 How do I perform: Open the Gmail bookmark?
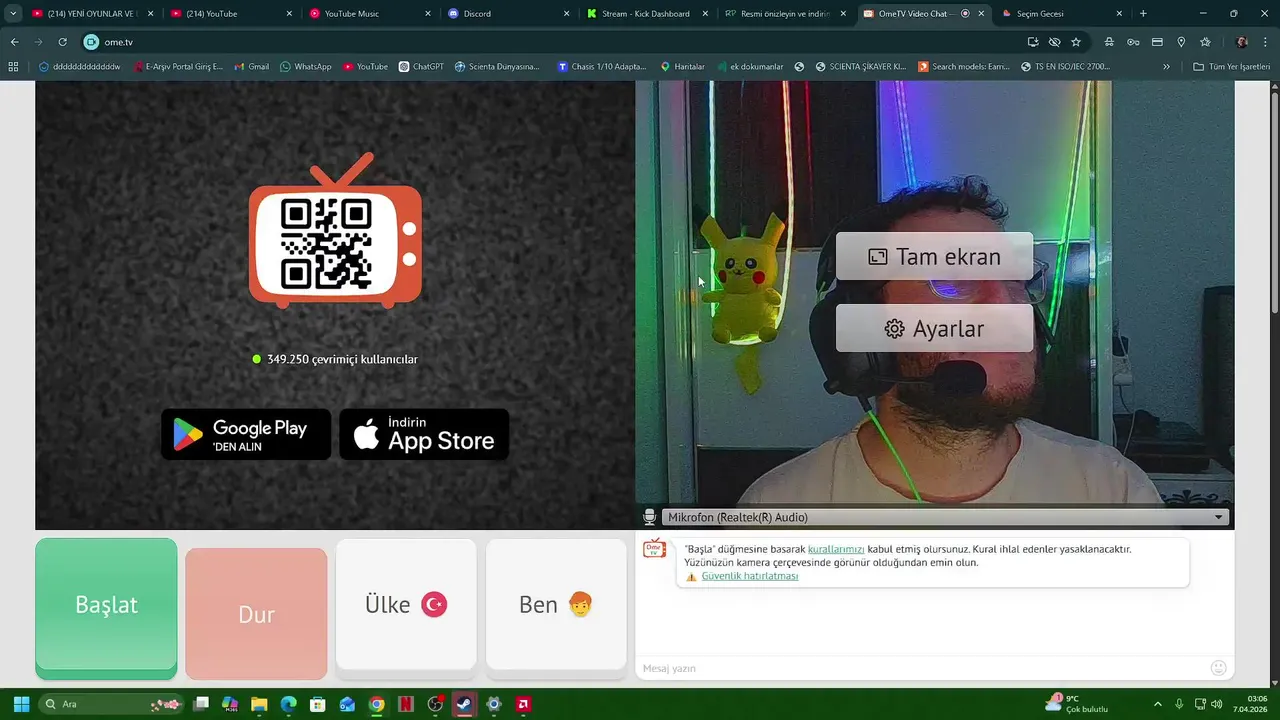point(251,67)
